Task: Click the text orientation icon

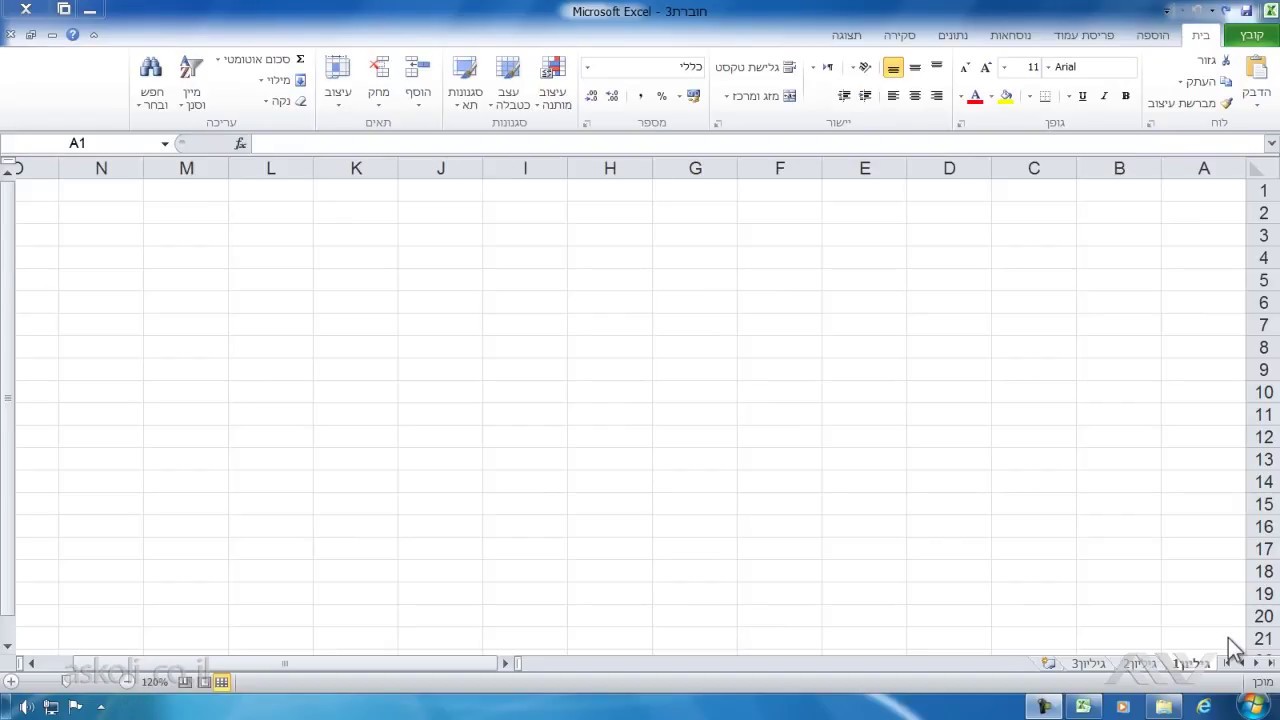Action: click(865, 67)
